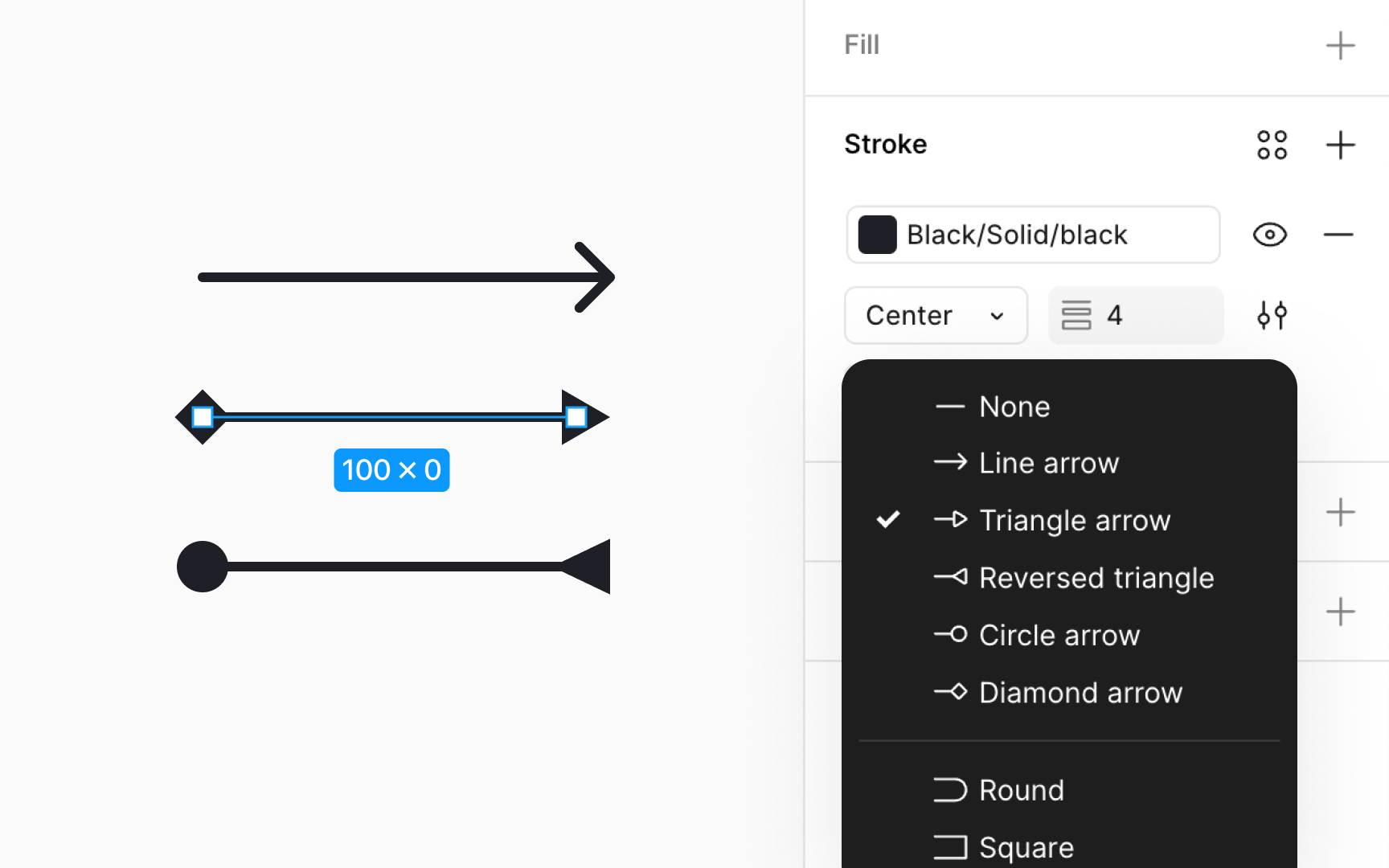Open the Center stroke alignment dropdown
The width and height of the screenshot is (1389, 868).
[x=936, y=315]
